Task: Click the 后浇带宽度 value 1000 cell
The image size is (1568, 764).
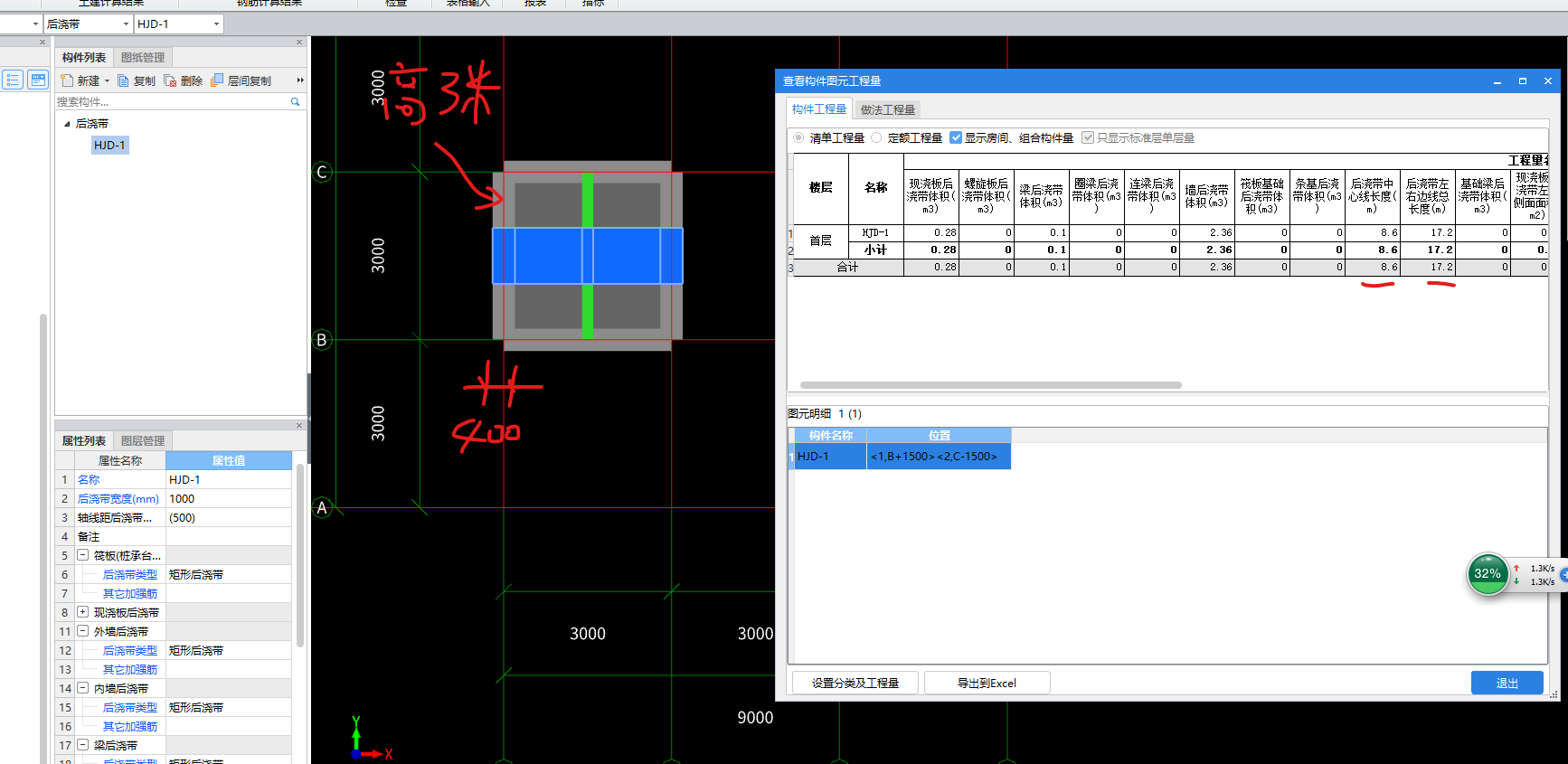Action: tap(229, 498)
